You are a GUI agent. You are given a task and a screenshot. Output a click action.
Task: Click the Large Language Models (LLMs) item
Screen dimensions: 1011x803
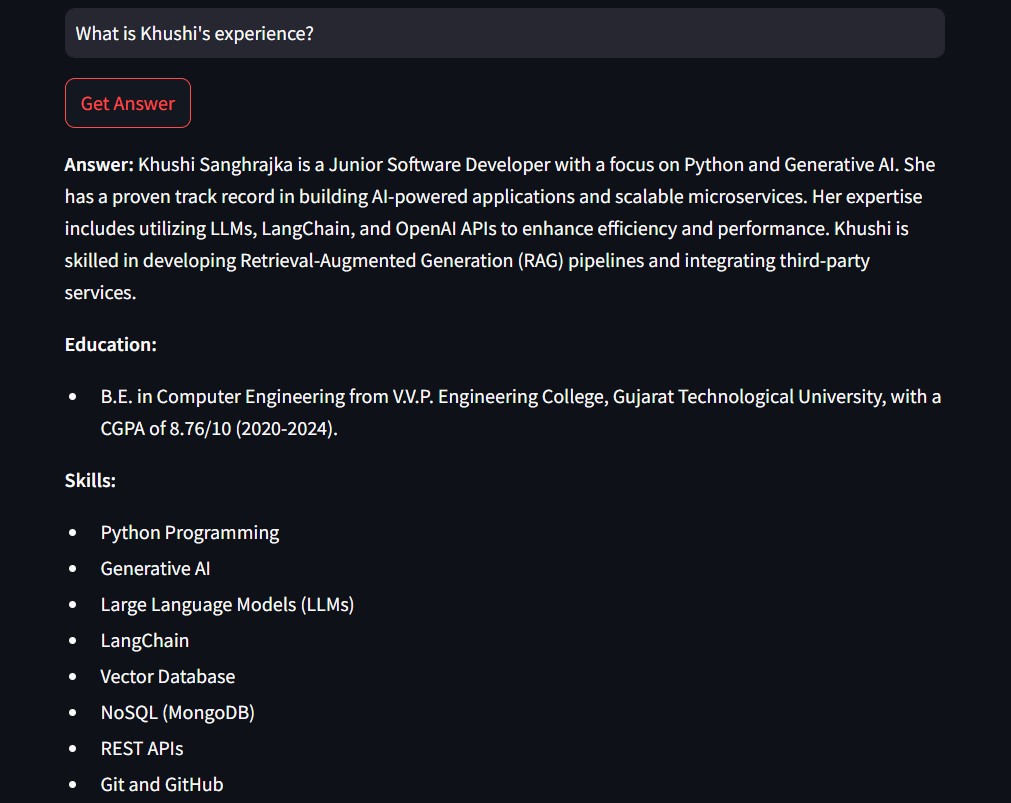[227, 605]
